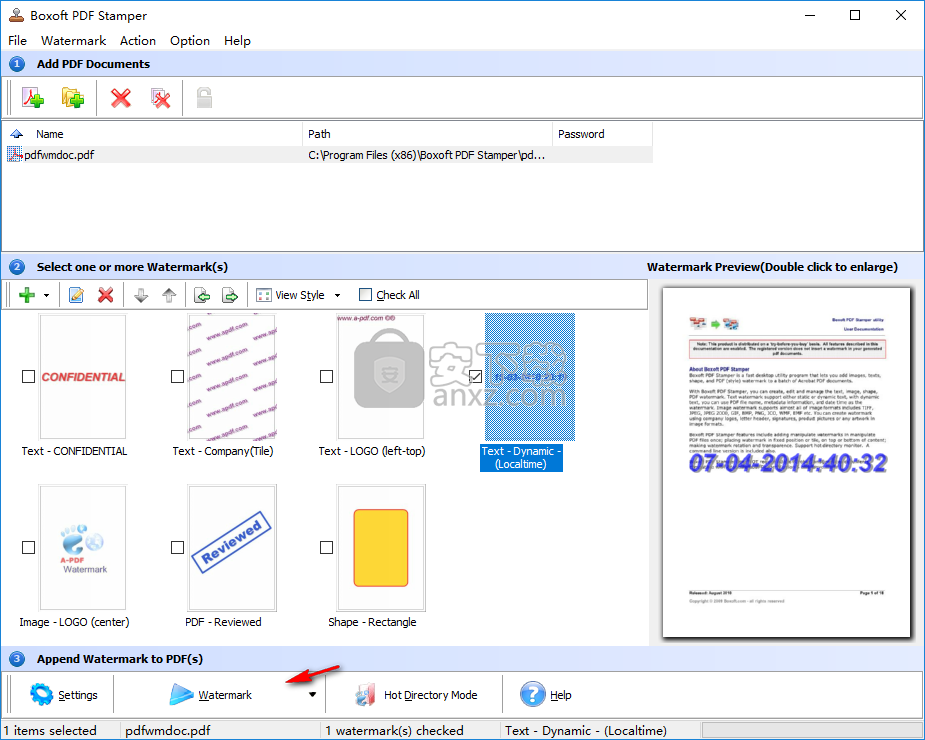The image size is (925, 740).
Task: Click the Shape - Rectangle label
Action: point(372,622)
